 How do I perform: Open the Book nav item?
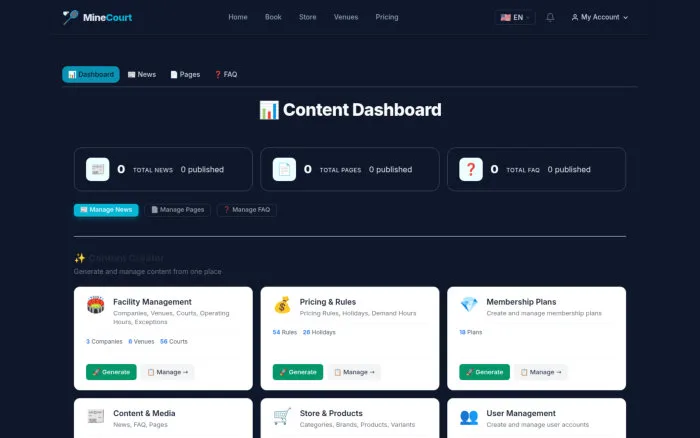tap(273, 17)
